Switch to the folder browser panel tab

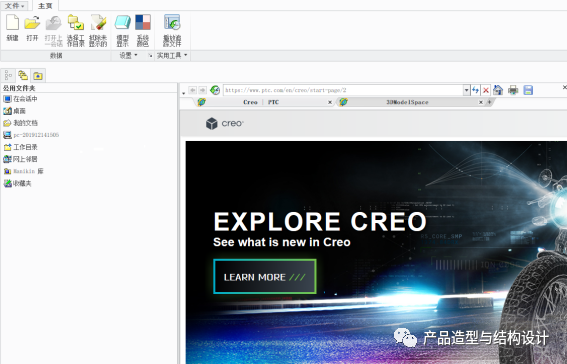click(x=38, y=76)
